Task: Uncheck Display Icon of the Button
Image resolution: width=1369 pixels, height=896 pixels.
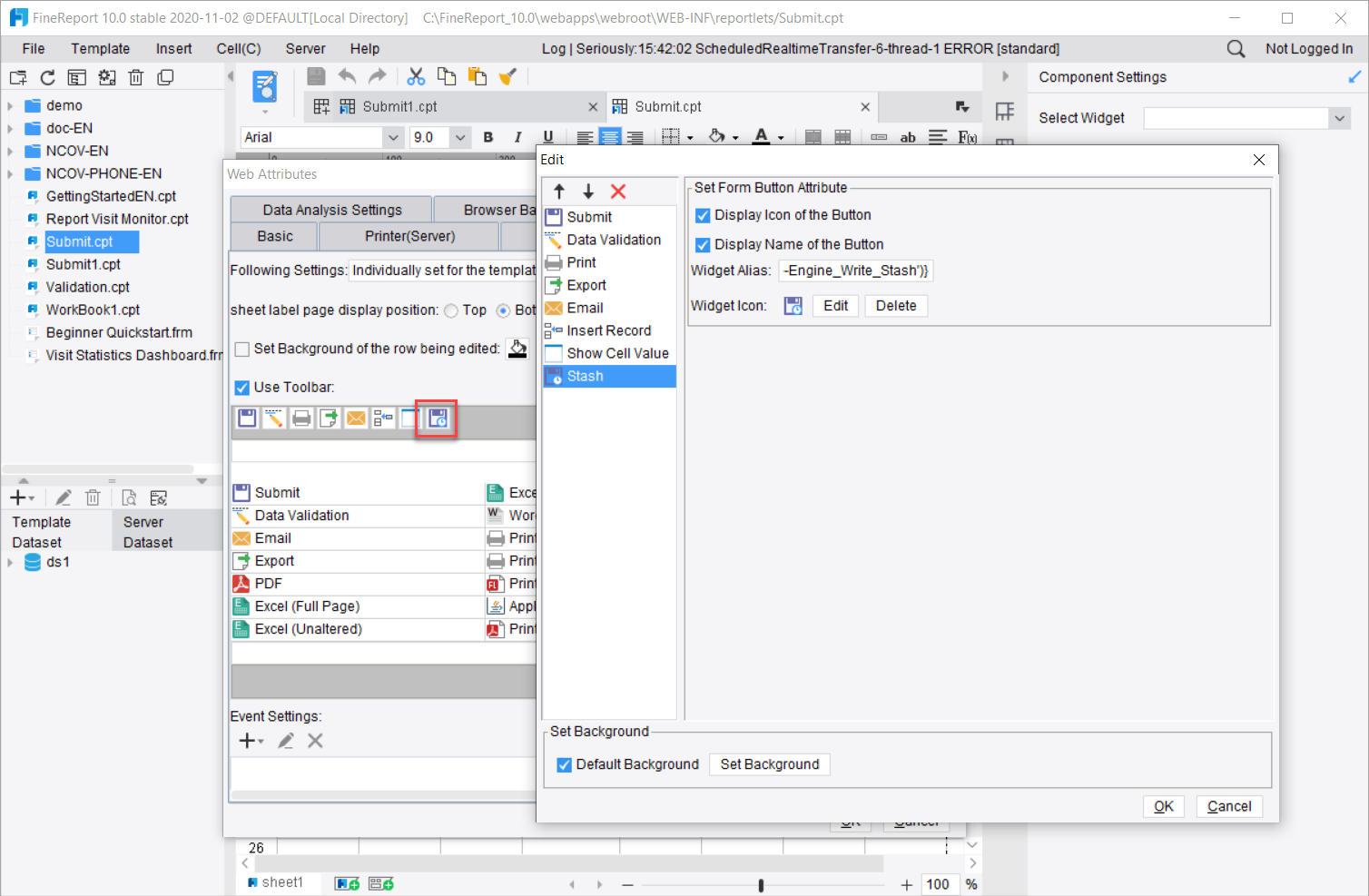Action: pyautogui.click(x=703, y=216)
